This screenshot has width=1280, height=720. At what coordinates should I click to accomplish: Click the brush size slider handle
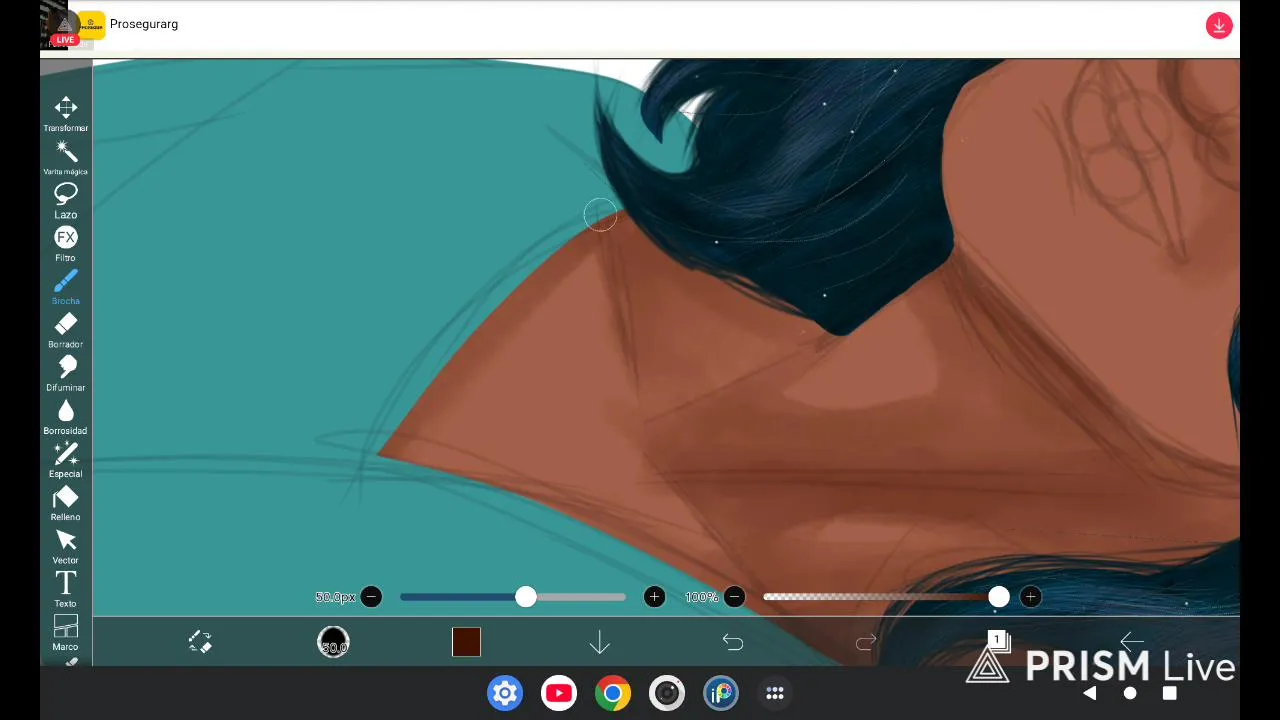point(526,597)
